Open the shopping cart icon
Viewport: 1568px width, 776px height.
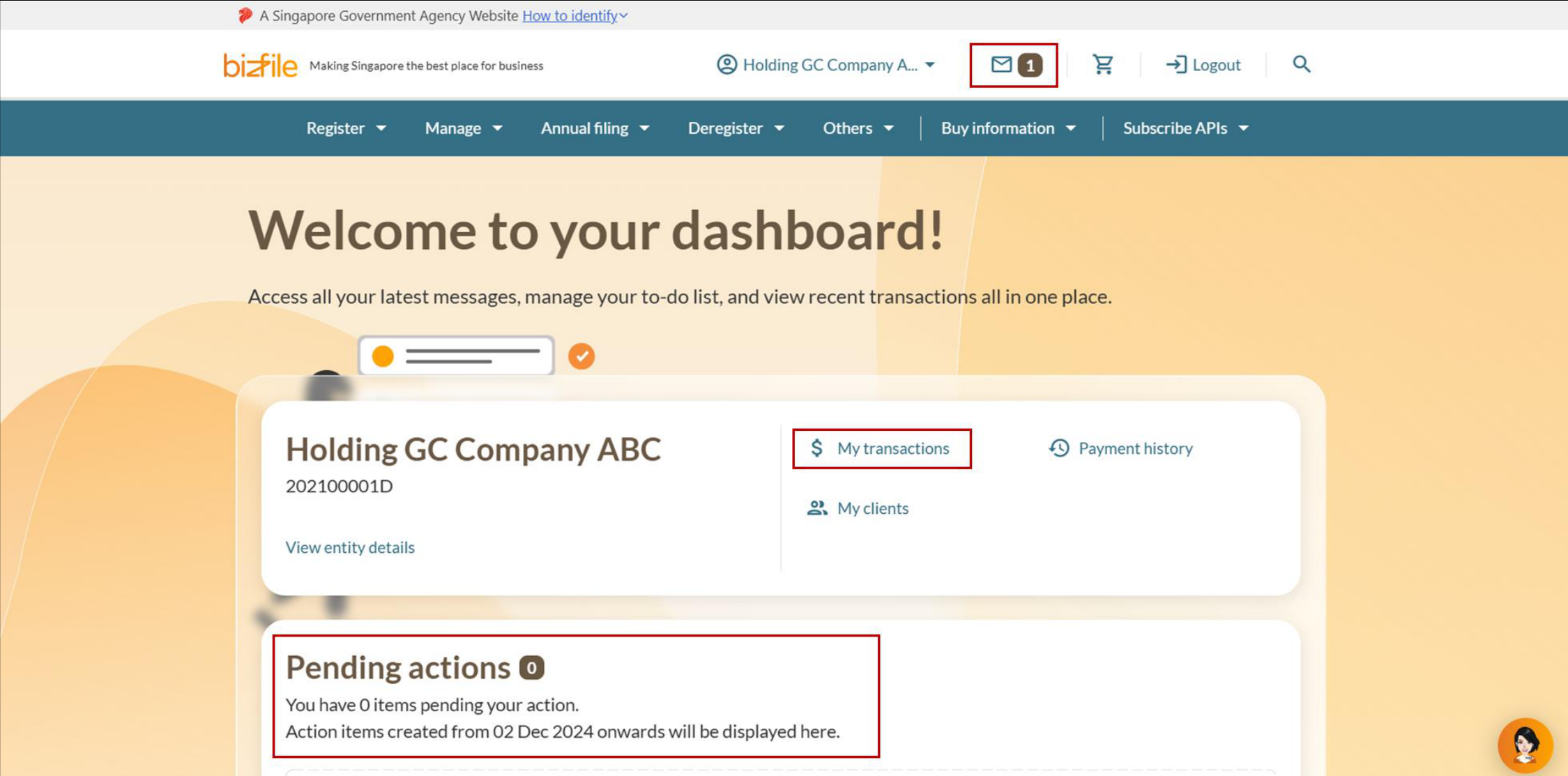pyautogui.click(x=1103, y=64)
